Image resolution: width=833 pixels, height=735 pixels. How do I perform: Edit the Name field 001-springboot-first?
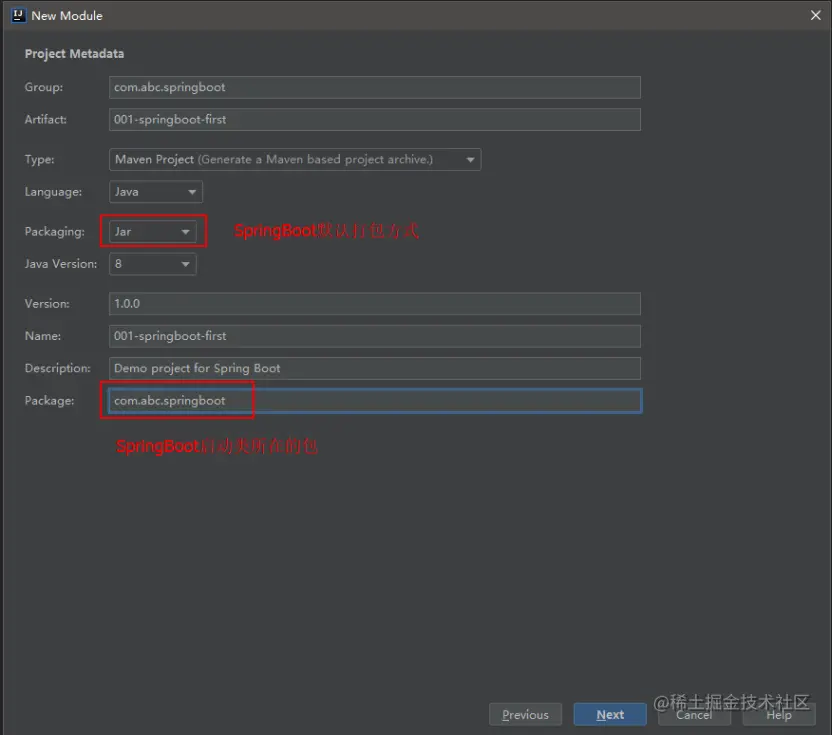375,336
